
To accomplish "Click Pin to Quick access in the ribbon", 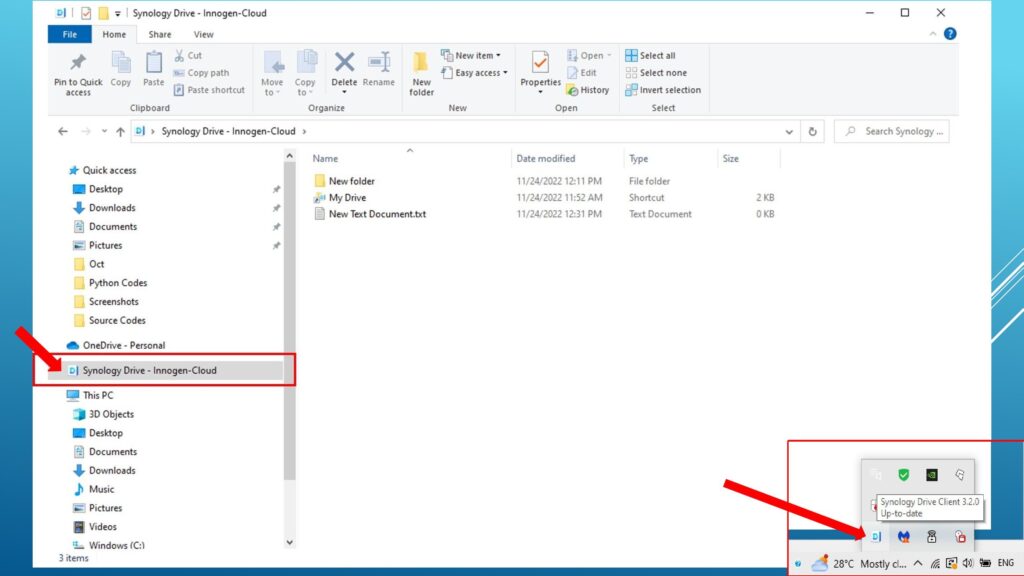I will coord(78,74).
